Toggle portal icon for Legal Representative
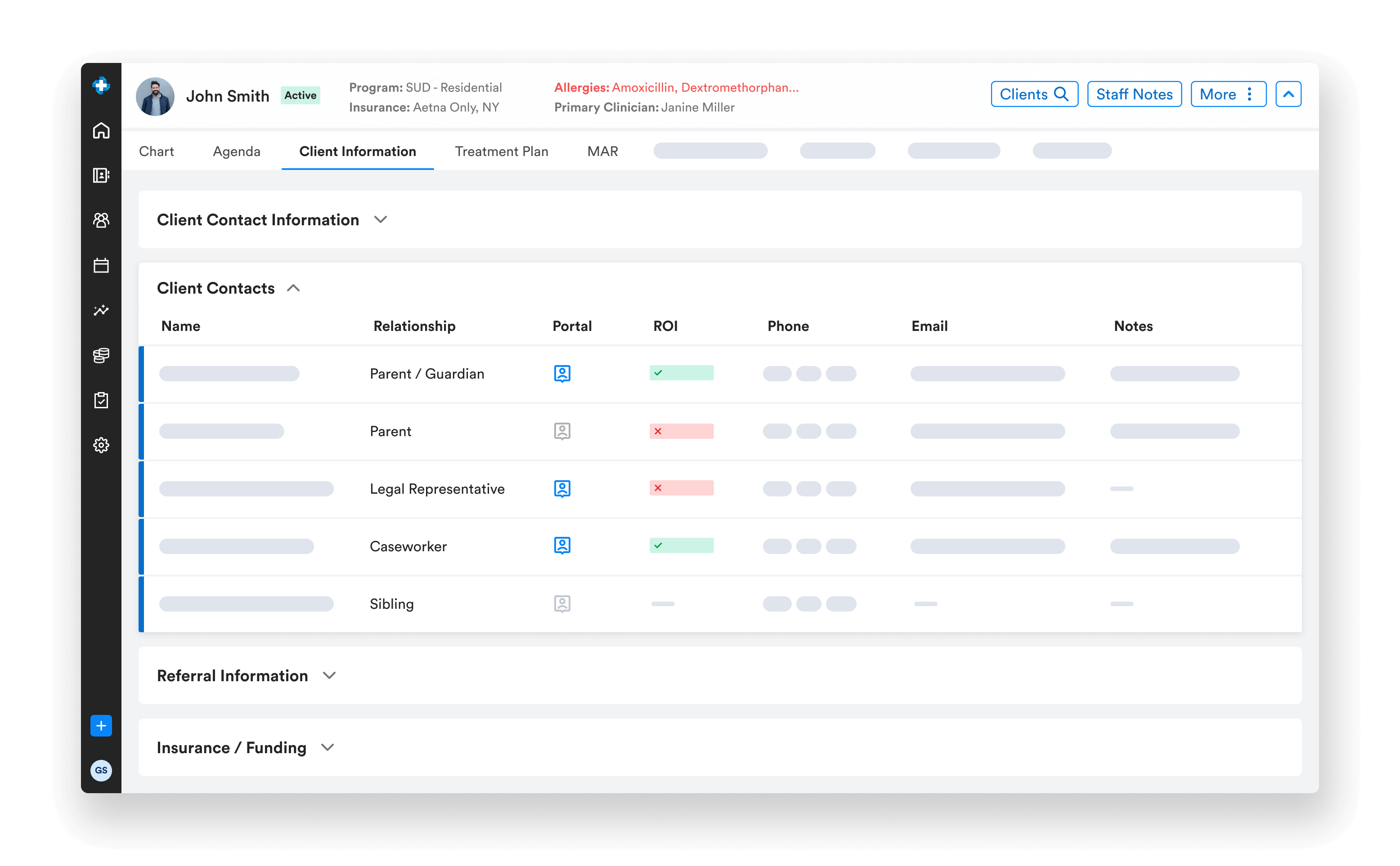 coord(561,489)
